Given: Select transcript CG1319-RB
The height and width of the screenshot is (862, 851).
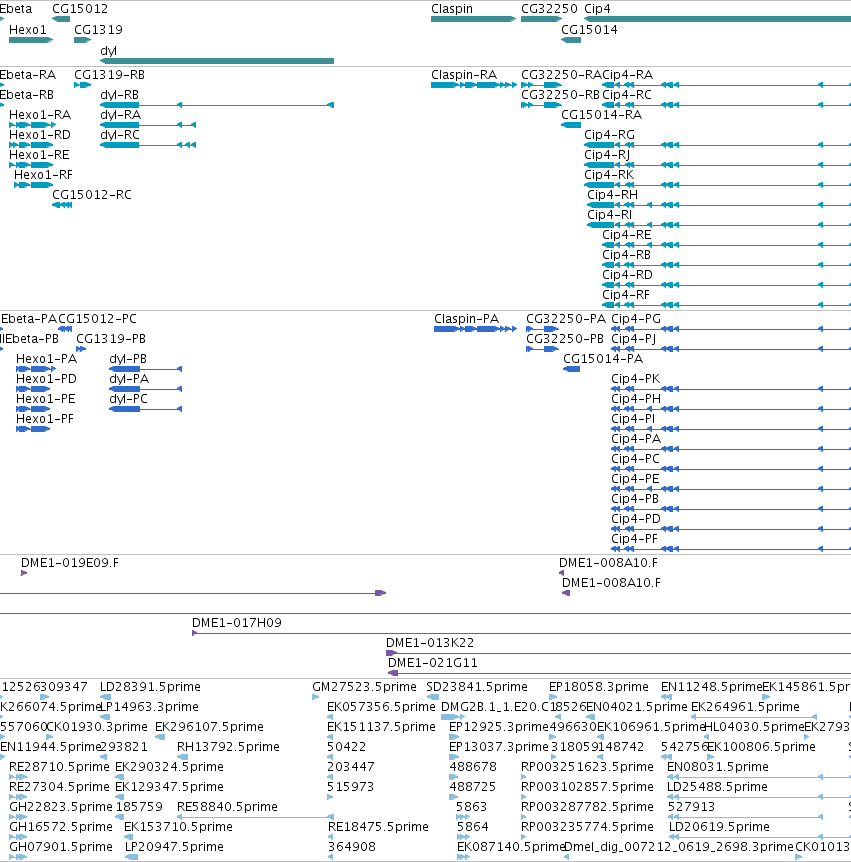Looking at the screenshot, I should click(109, 75).
